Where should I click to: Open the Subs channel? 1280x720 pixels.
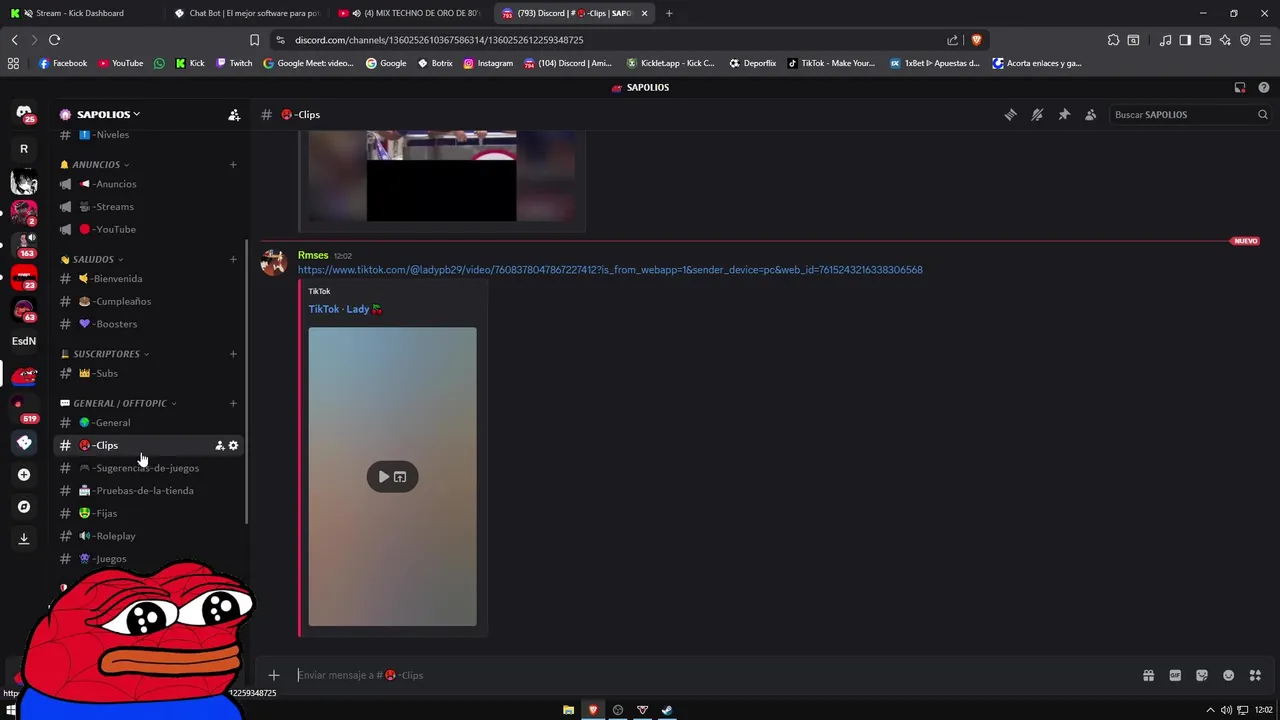click(150, 374)
